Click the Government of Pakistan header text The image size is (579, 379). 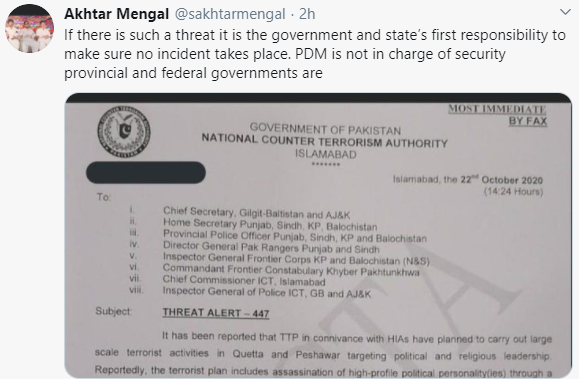(325, 129)
